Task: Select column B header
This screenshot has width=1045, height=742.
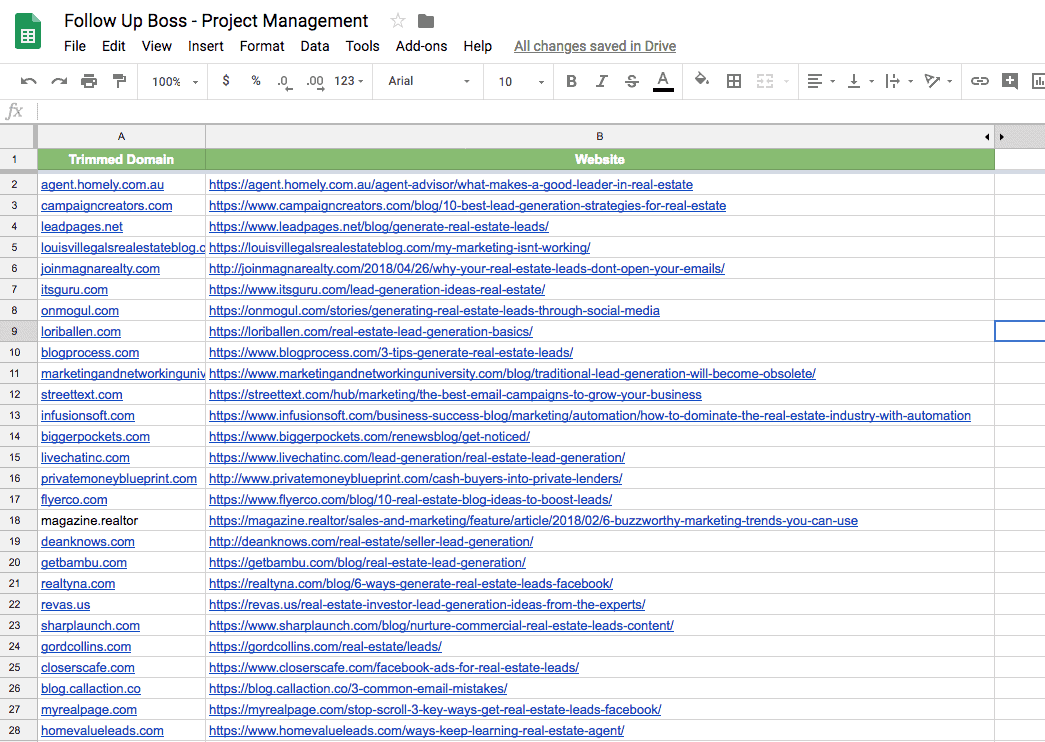Action: pyautogui.click(x=600, y=136)
